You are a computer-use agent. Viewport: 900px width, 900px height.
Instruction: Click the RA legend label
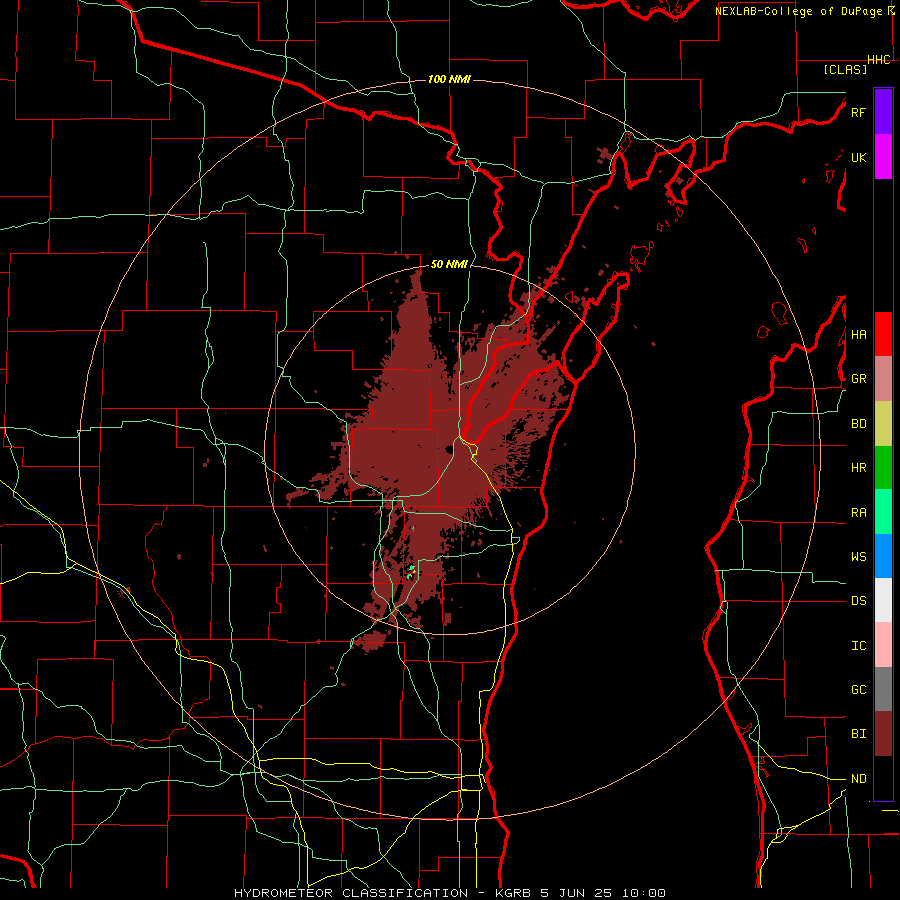click(x=858, y=513)
